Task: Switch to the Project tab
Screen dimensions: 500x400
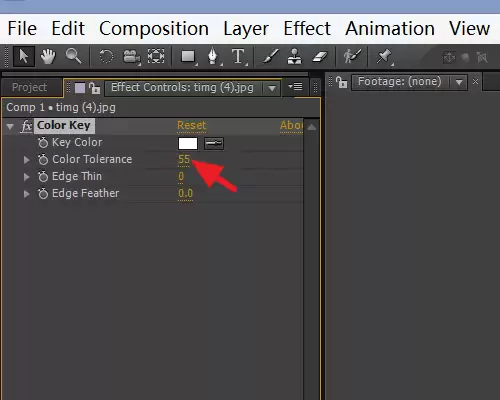Action: tap(29, 87)
